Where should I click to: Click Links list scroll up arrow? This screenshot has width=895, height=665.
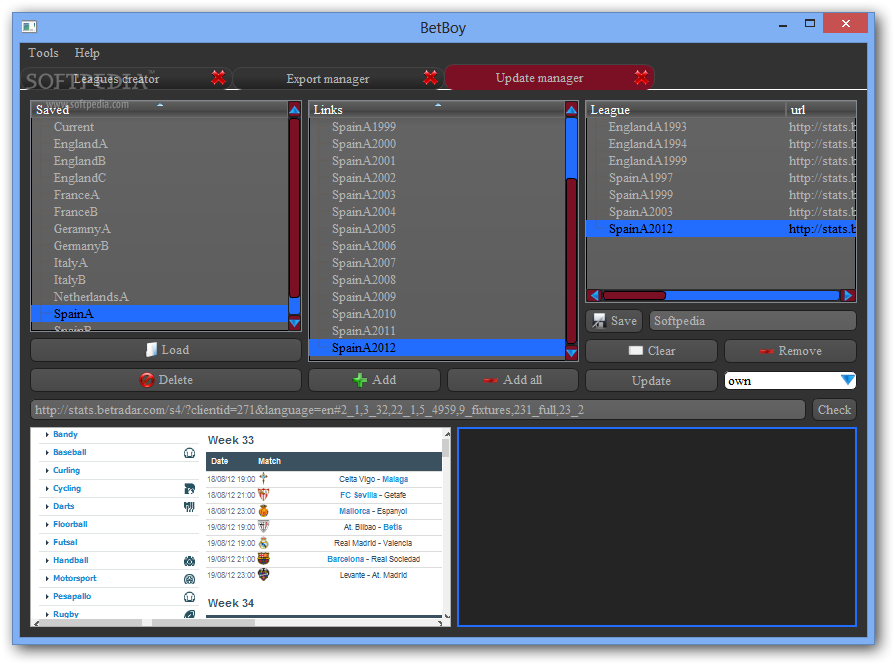(x=571, y=110)
